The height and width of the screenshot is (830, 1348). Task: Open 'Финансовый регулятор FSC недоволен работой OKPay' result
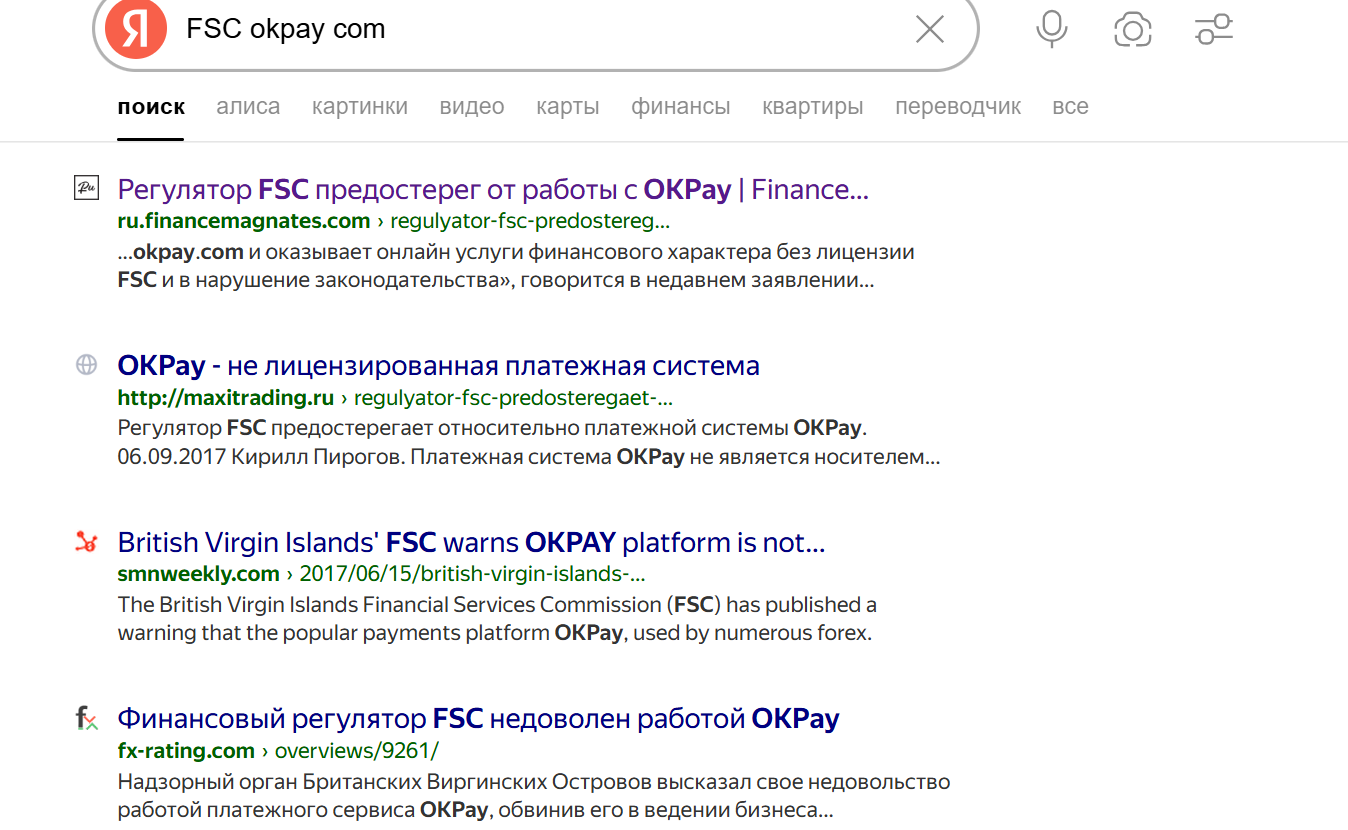pos(478,719)
